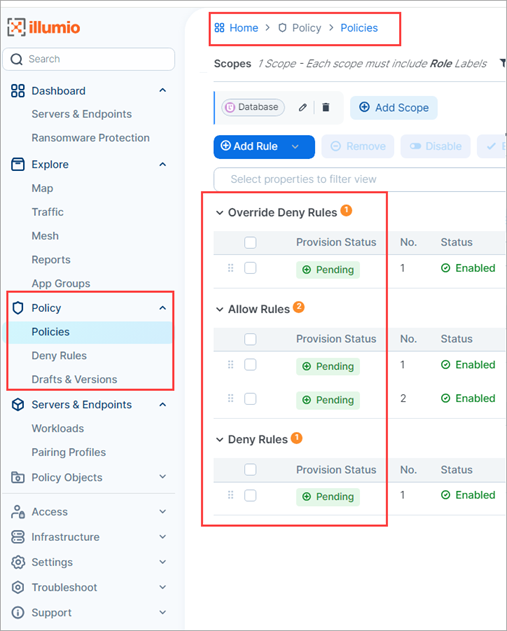Click the Access user-lock icon
The height and width of the screenshot is (631, 507).
(x=18, y=512)
